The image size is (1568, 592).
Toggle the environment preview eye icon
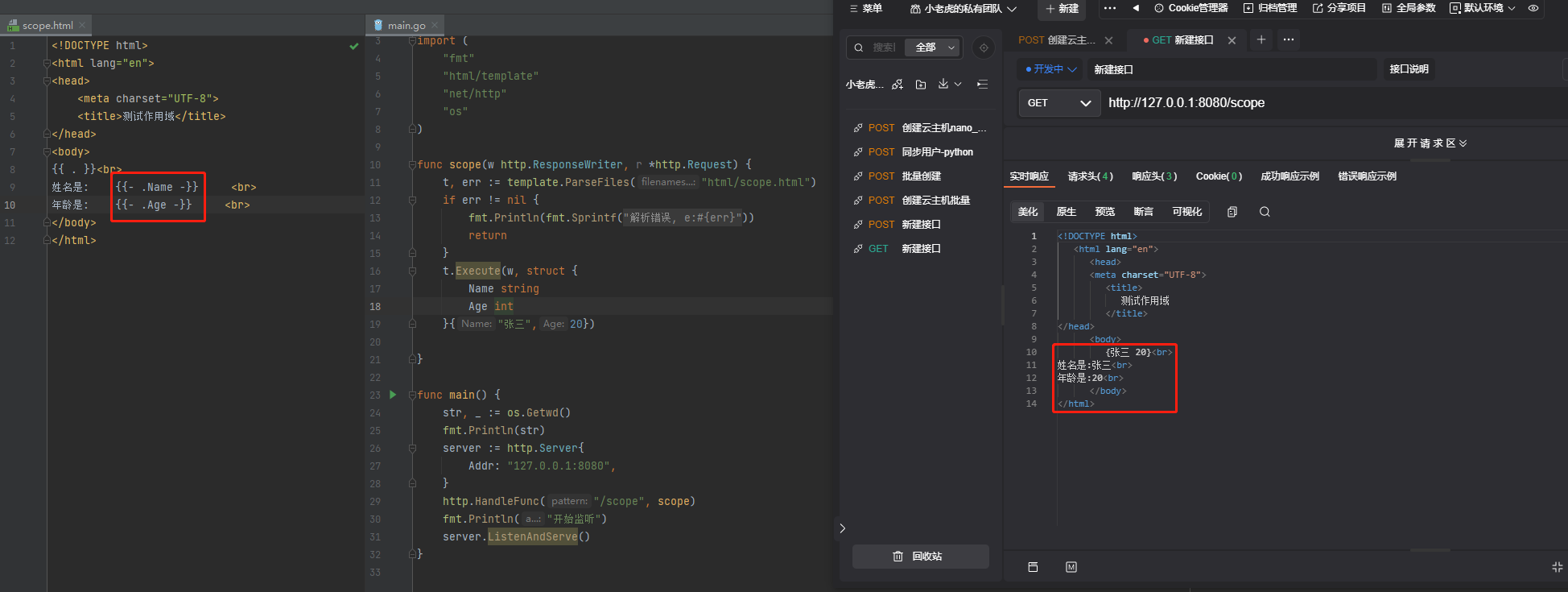(1533, 8)
